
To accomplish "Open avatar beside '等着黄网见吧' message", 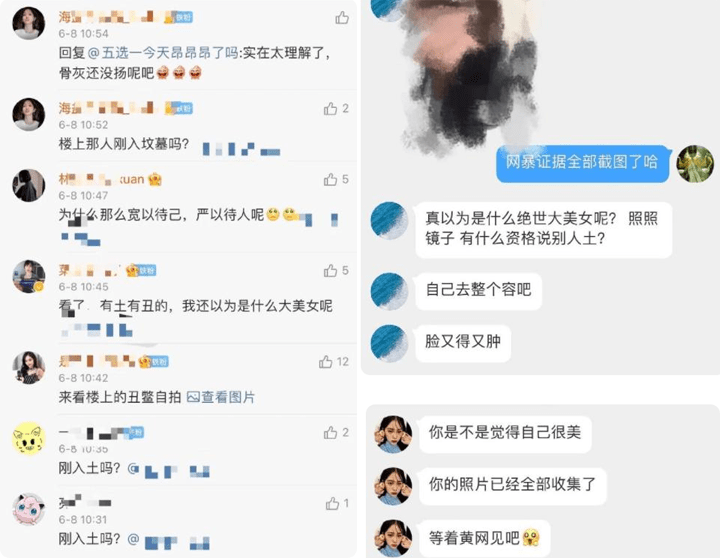I will tap(393, 538).
